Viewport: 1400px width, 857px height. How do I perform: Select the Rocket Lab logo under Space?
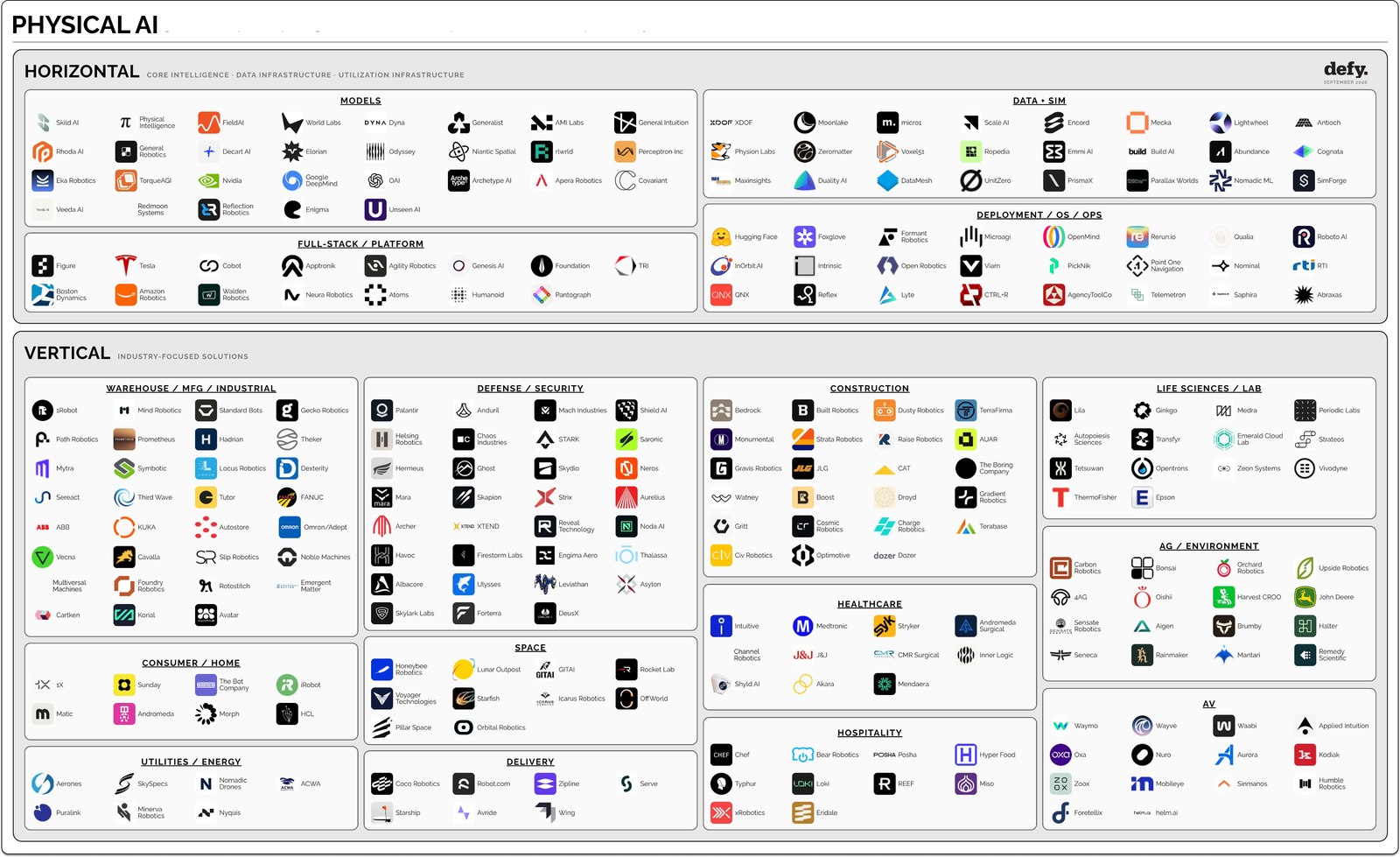point(626,670)
